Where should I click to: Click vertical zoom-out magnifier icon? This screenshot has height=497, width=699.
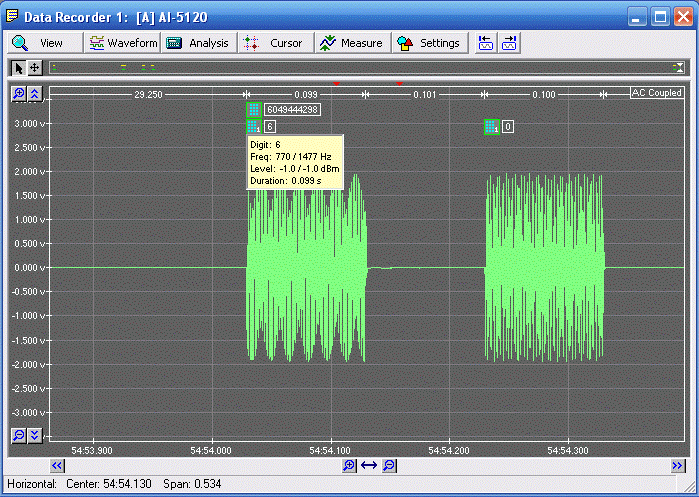point(19,435)
